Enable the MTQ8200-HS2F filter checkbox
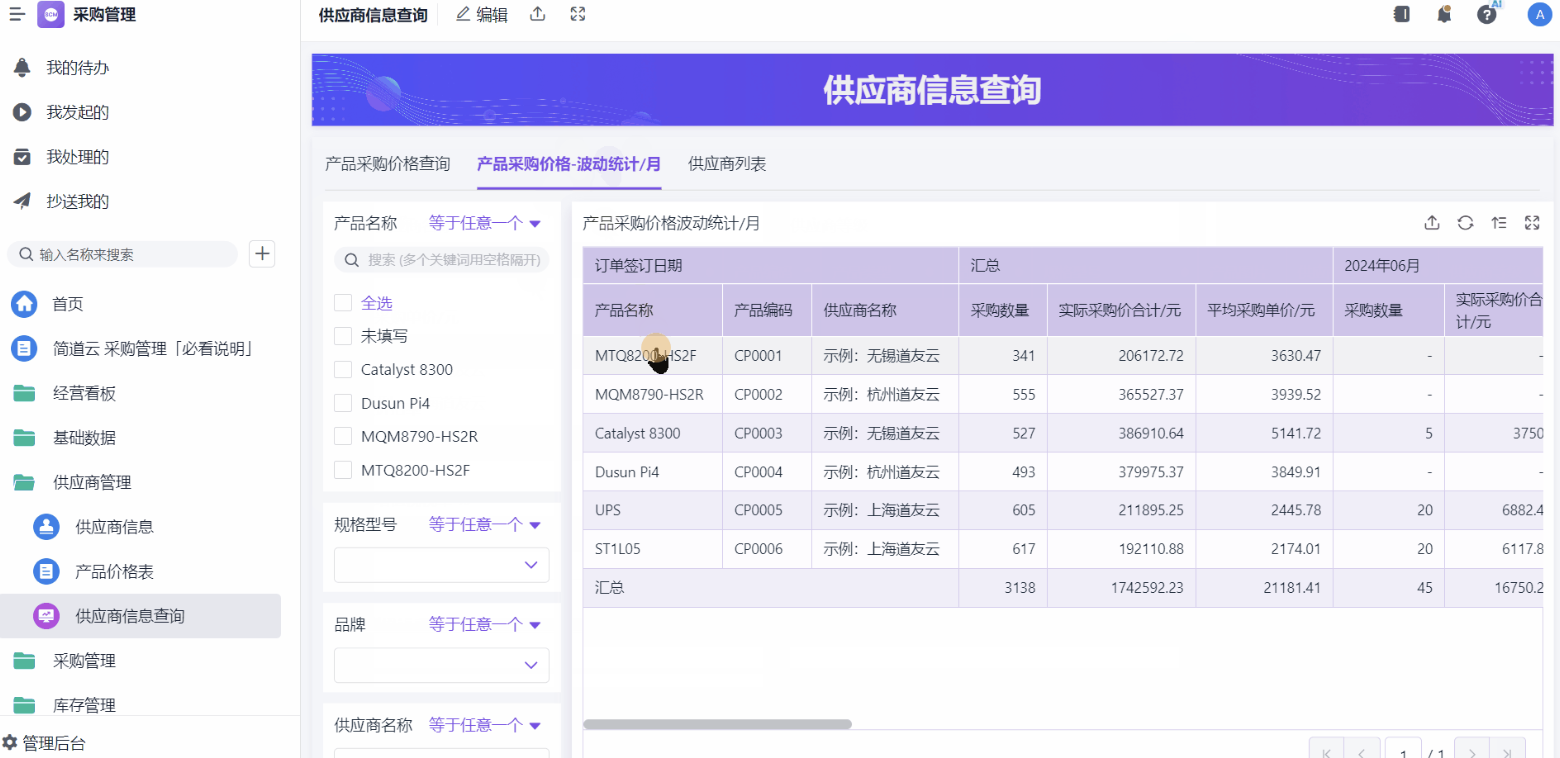This screenshot has width=1560, height=758. 343,469
